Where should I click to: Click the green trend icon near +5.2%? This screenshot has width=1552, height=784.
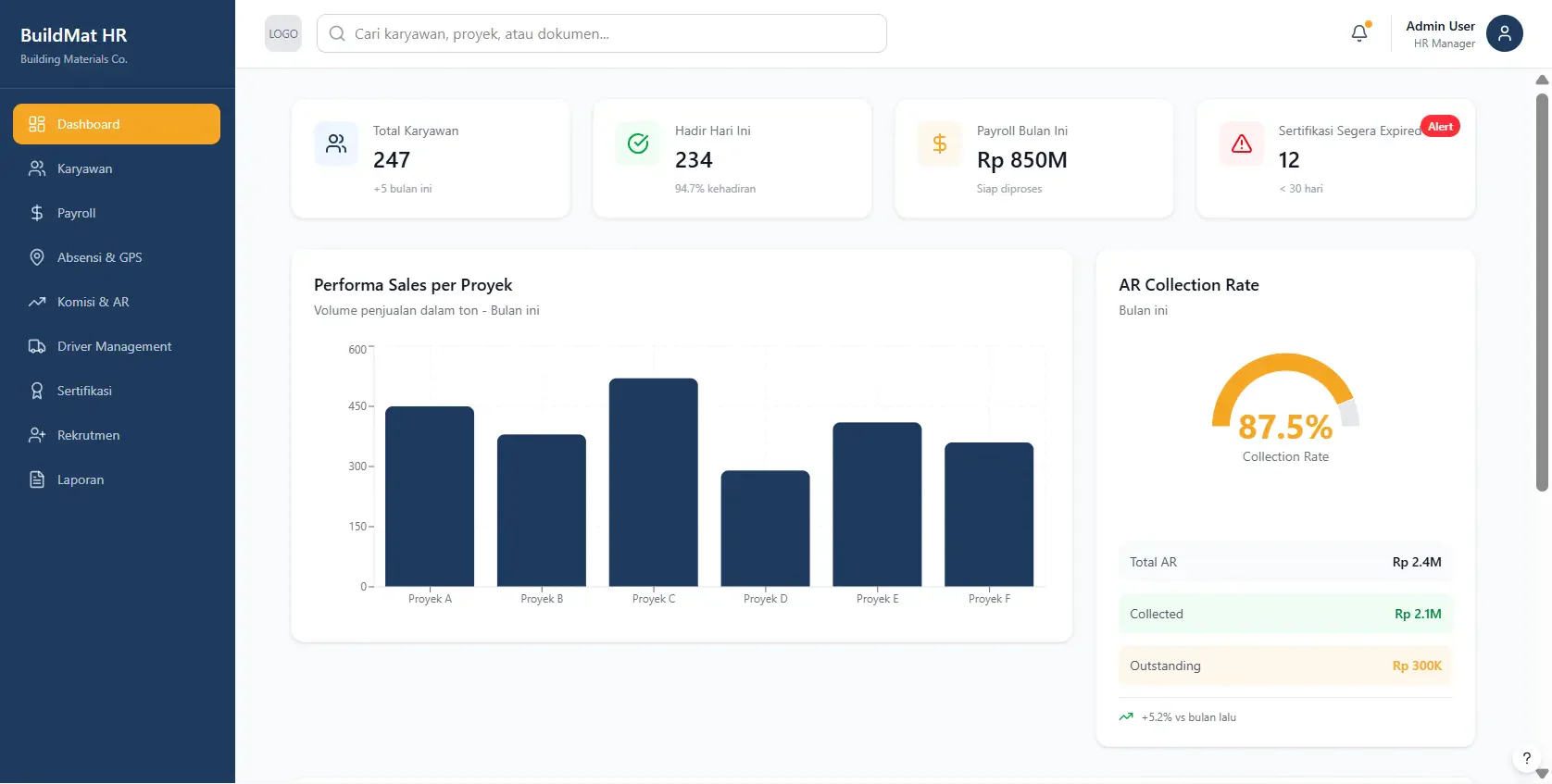1126,716
